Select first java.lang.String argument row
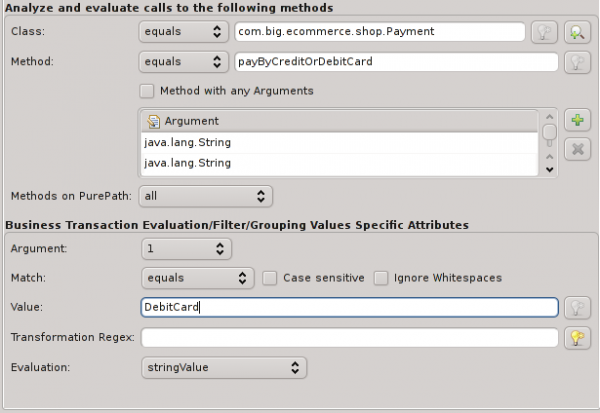This screenshot has height=413, width=600. click(x=339, y=143)
